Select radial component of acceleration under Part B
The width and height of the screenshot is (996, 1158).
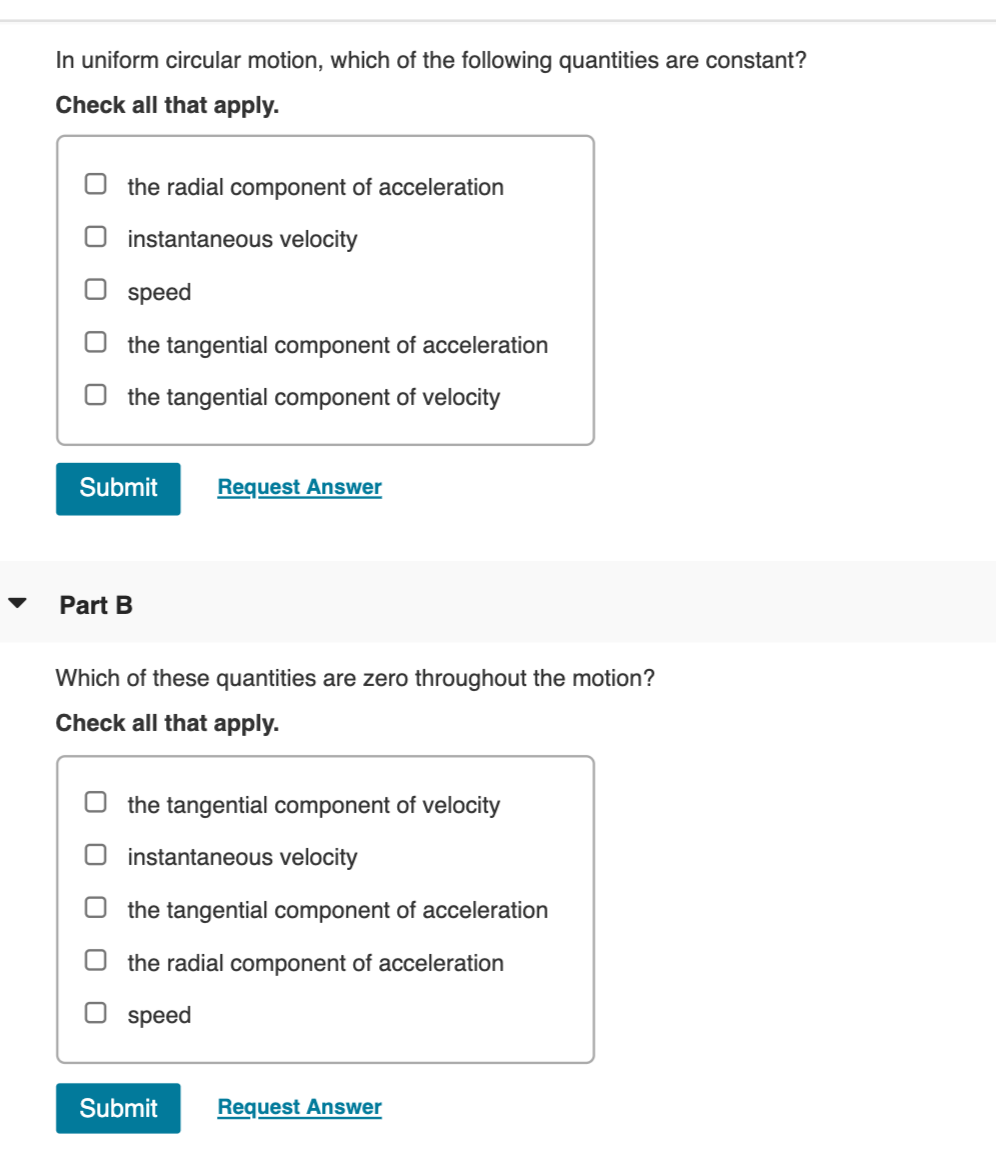pyautogui.click(x=95, y=962)
